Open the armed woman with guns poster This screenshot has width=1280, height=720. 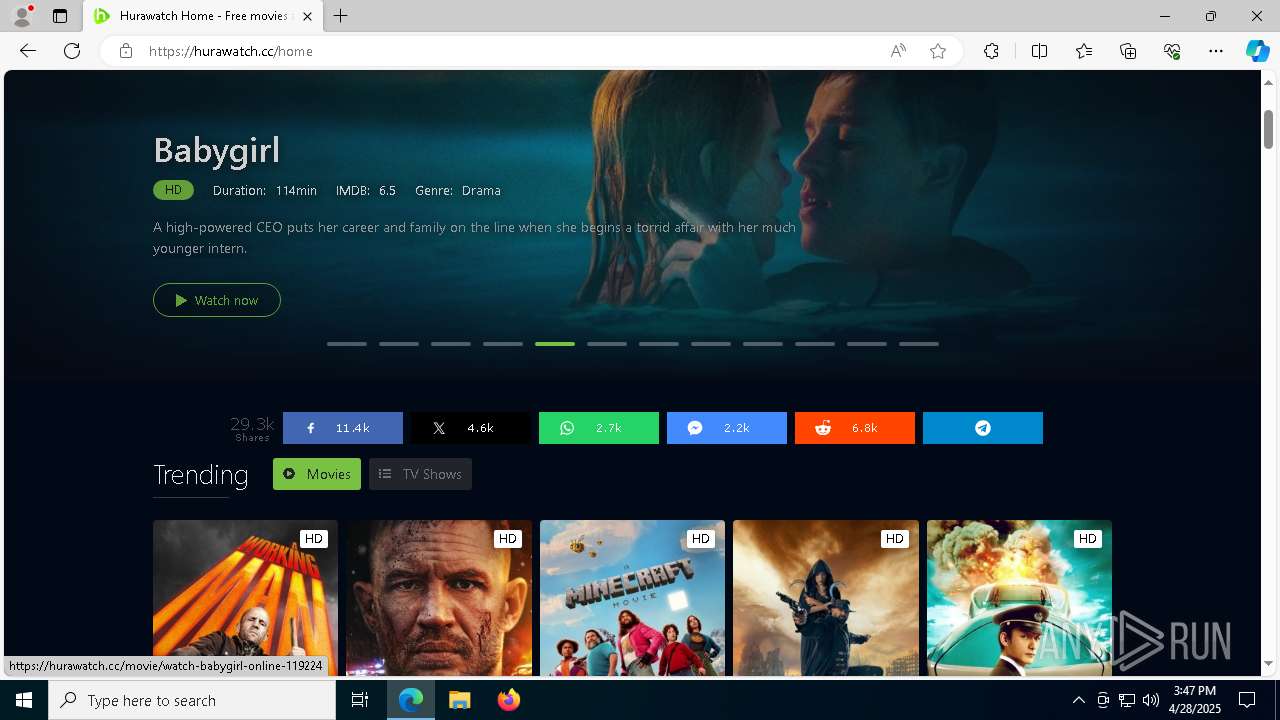pos(826,598)
